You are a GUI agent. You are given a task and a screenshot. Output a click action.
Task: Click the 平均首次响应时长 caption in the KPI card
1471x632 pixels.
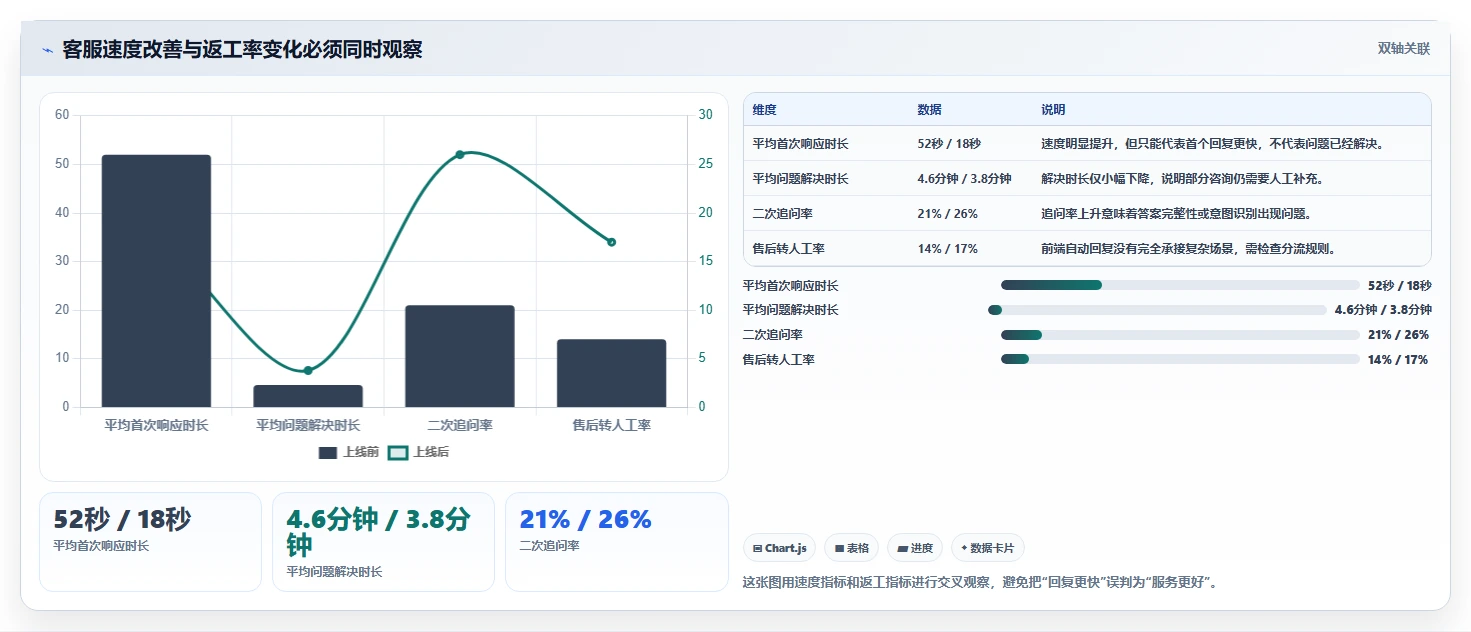[101, 546]
